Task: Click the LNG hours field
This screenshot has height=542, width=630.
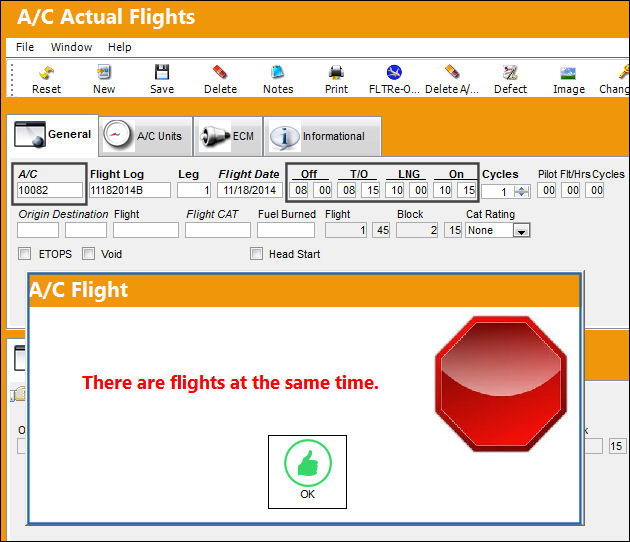Action: tap(395, 190)
